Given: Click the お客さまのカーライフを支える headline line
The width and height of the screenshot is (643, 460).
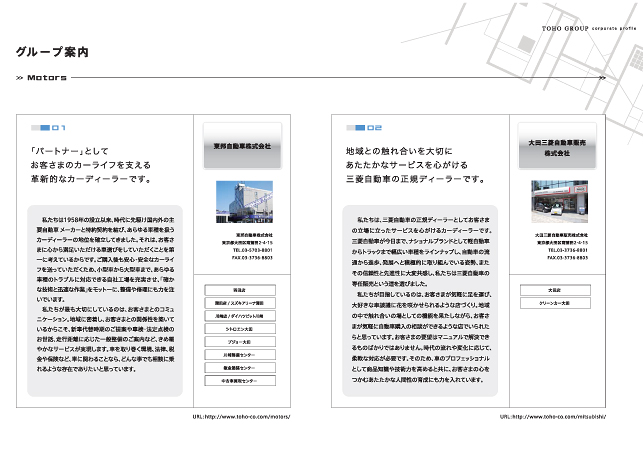Looking at the screenshot, I should pyautogui.click(x=91, y=165).
